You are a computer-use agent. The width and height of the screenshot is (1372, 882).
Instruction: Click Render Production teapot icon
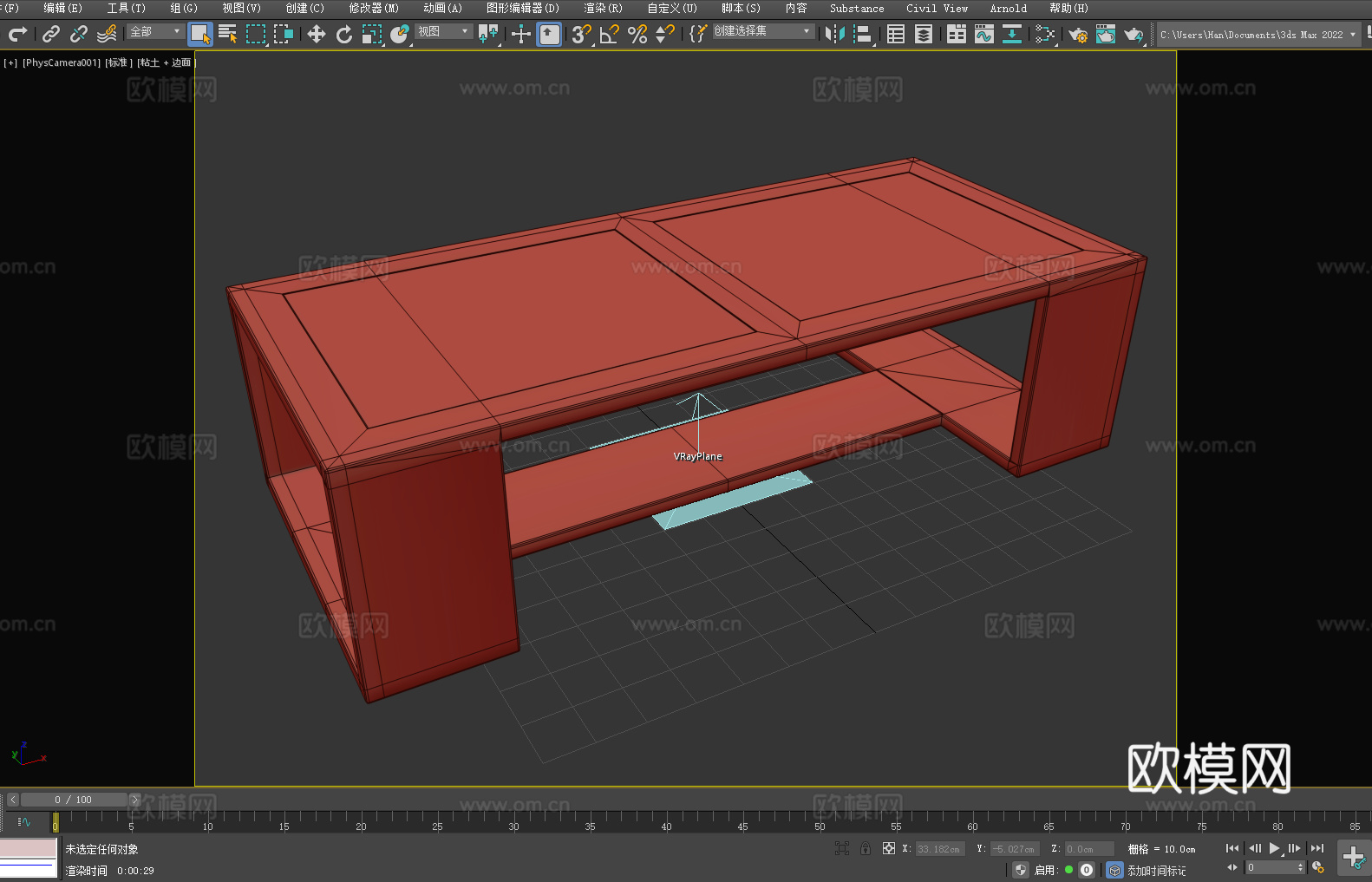click(1134, 34)
